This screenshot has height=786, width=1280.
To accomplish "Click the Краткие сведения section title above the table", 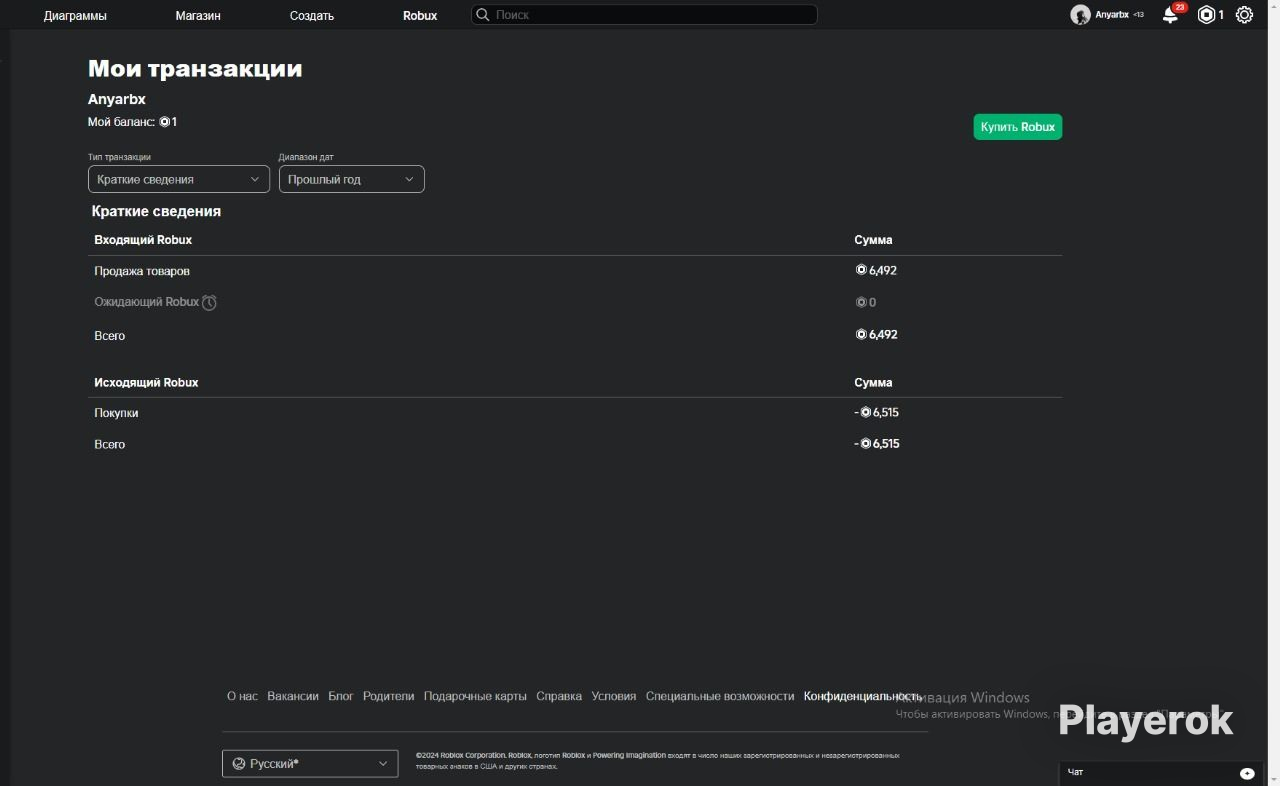I will point(156,211).
